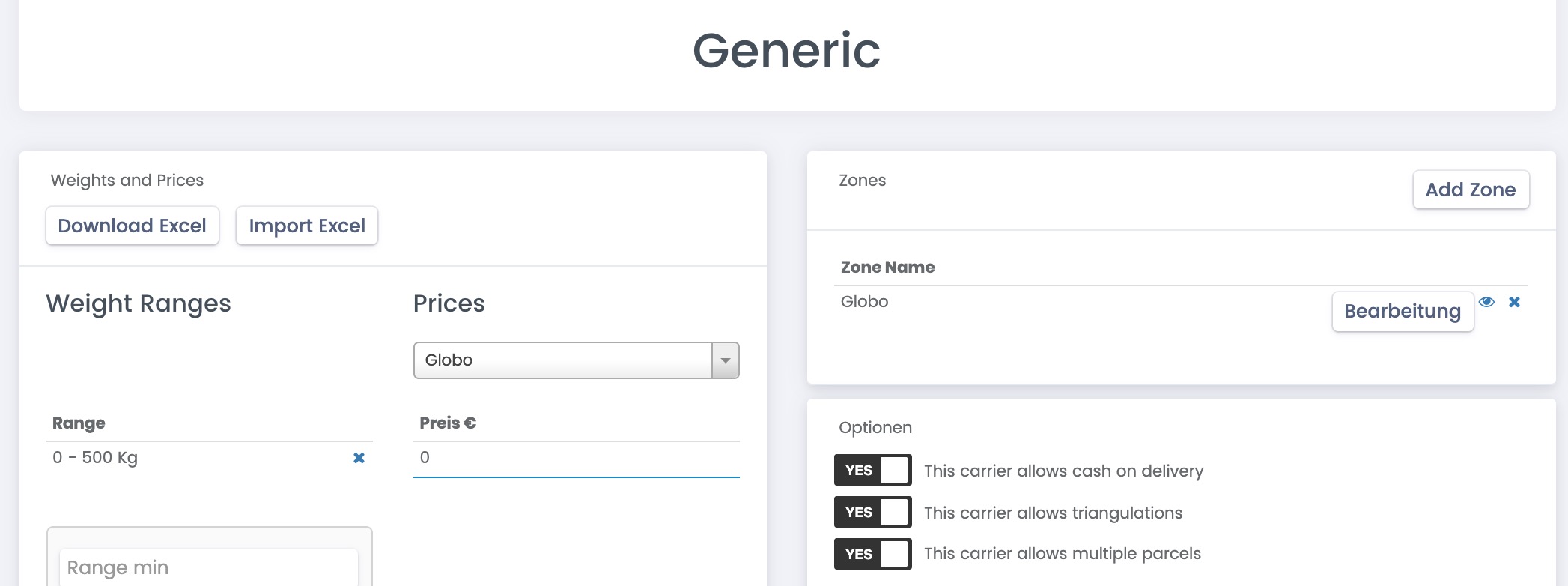The width and height of the screenshot is (1568, 586).
Task: Click the Range column header
Action: pos(79,423)
